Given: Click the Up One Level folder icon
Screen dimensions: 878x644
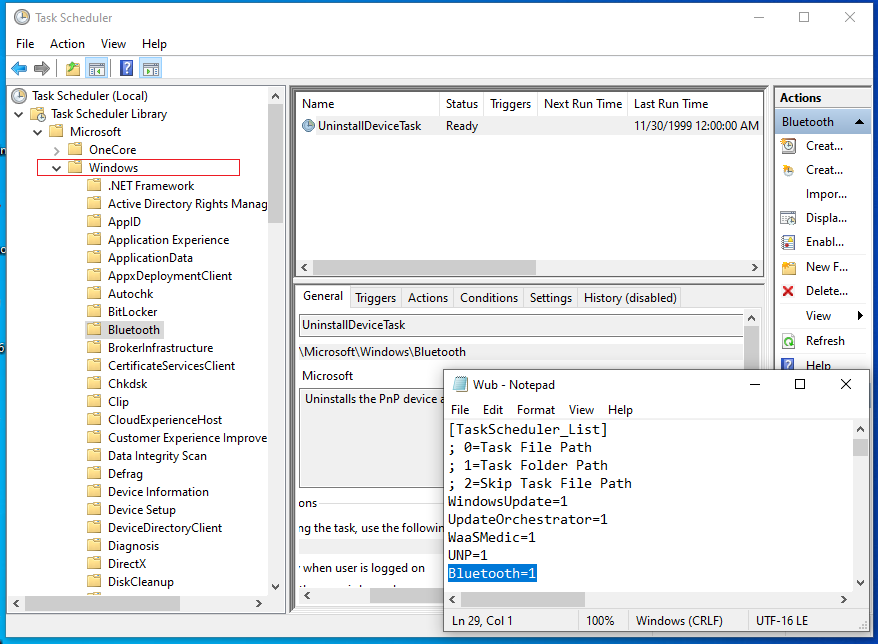Looking at the screenshot, I should click(72, 69).
